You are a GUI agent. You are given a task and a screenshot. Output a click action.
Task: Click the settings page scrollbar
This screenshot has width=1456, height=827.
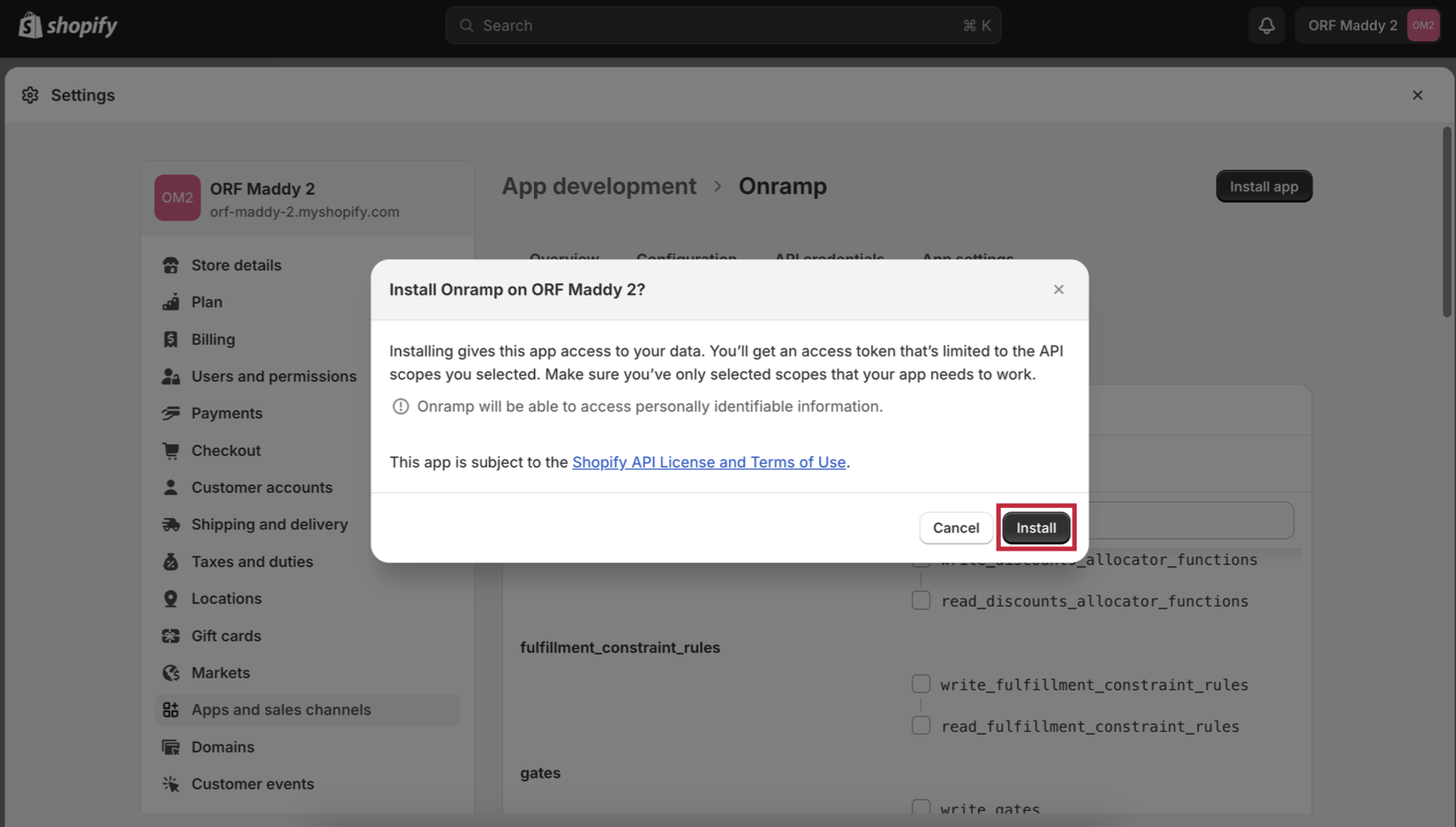pos(1447,223)
